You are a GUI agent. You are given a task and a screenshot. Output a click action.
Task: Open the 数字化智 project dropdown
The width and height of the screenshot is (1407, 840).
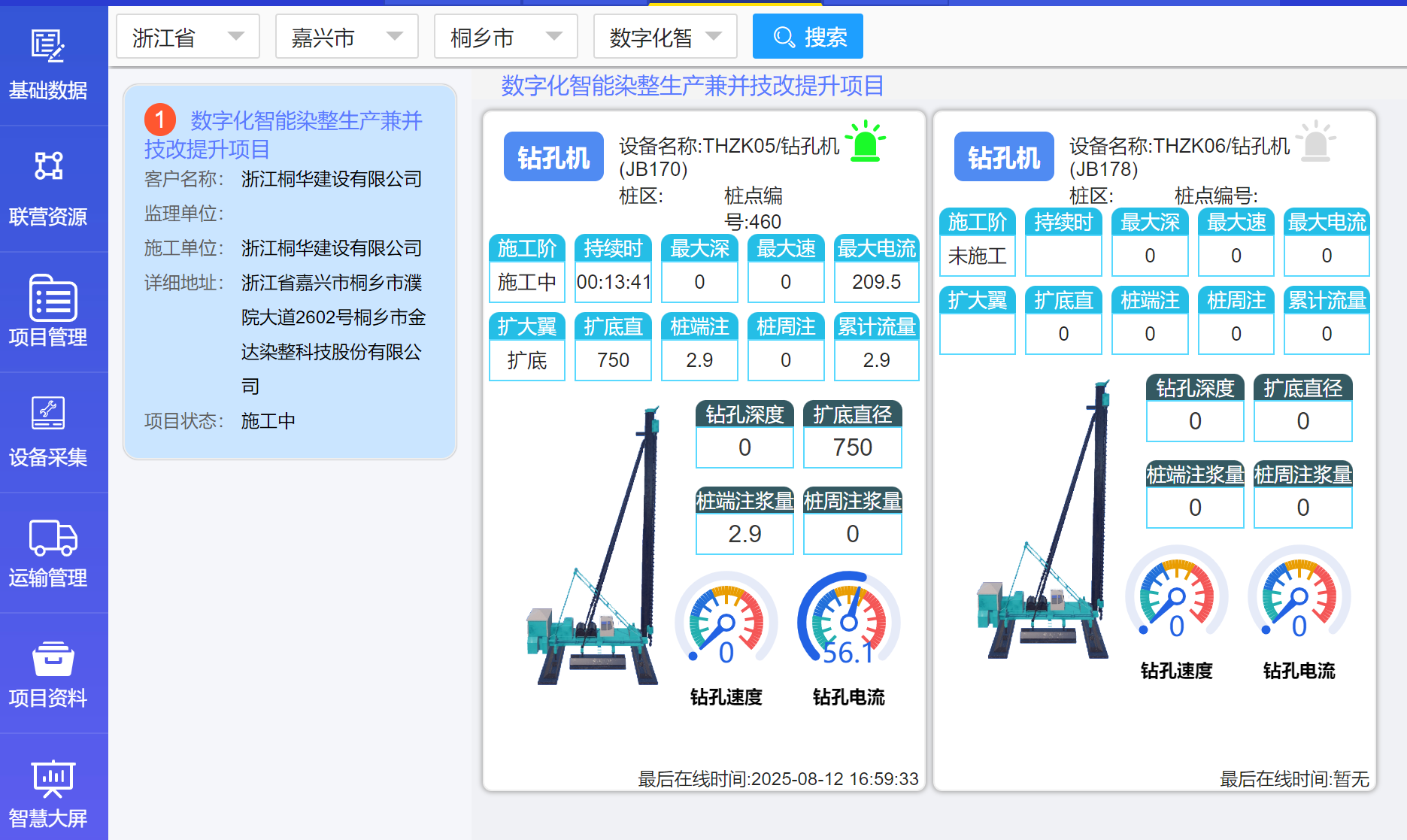[665, 37]
